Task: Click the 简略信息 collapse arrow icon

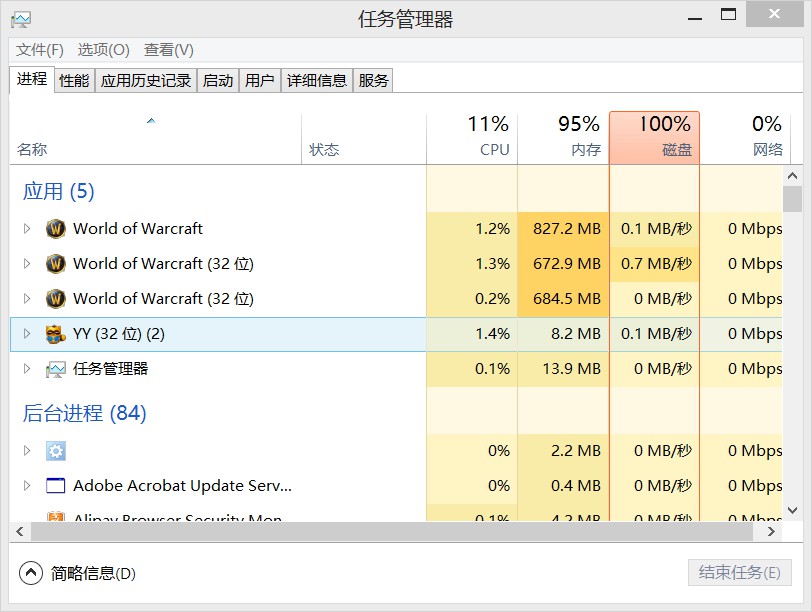Action: click(x=31, y=573)
